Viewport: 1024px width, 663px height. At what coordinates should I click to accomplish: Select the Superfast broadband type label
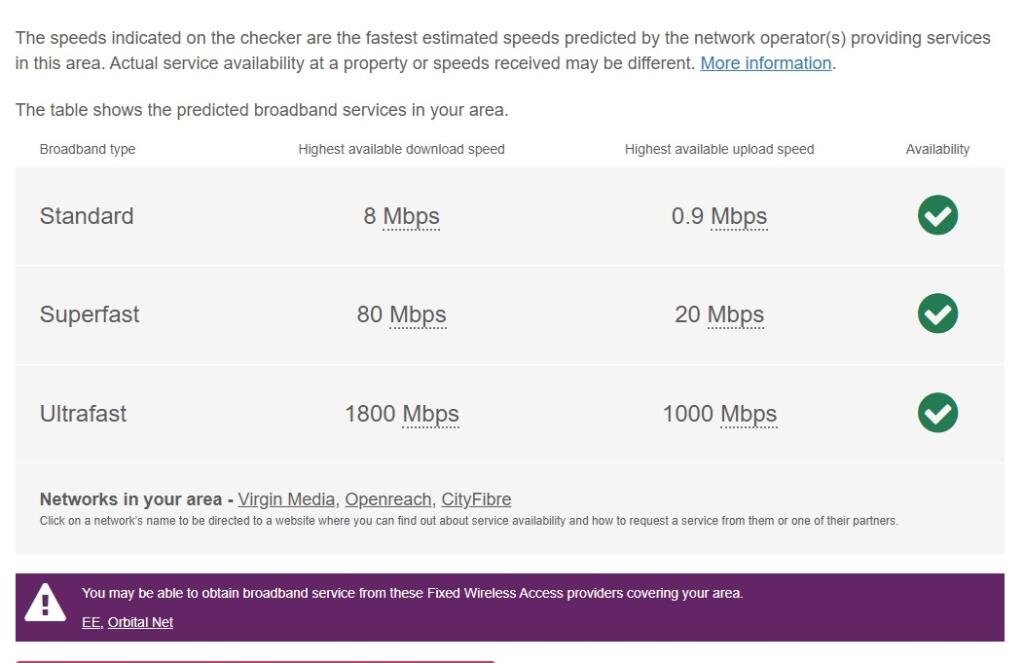(x=89, y=315)
